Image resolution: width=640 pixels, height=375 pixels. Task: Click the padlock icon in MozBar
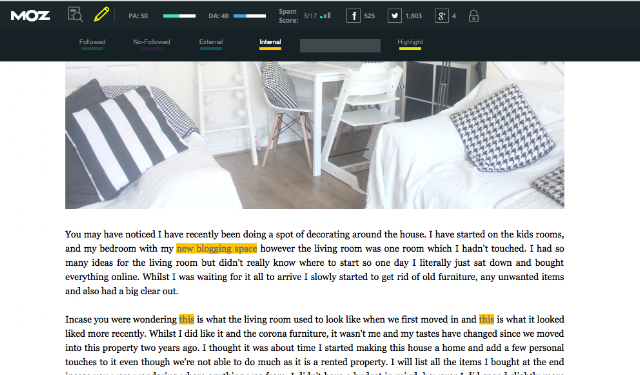[473, 16]
